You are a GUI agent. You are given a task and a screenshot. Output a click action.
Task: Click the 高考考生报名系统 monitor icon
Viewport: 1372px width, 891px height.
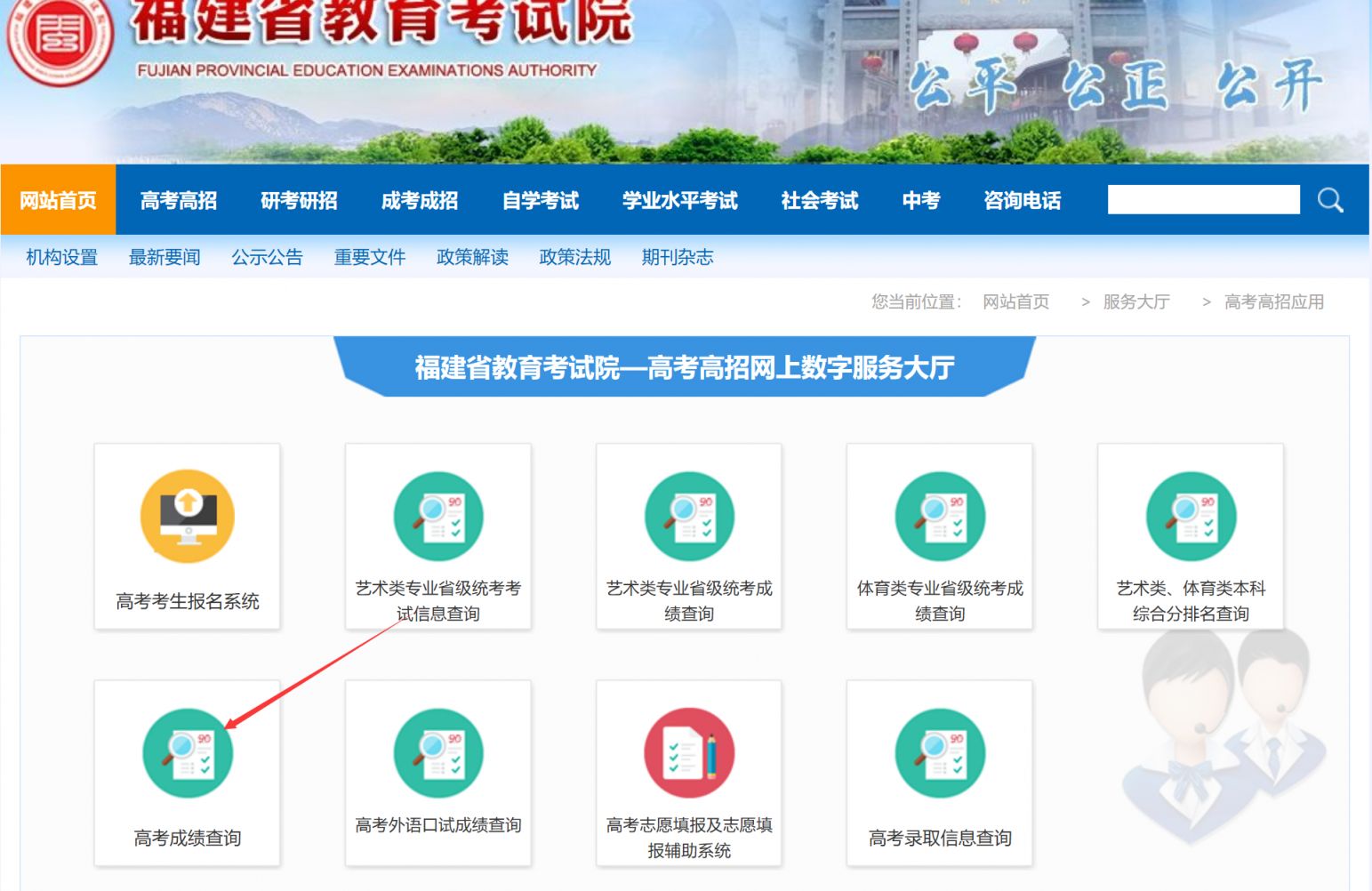pos(188,517)
